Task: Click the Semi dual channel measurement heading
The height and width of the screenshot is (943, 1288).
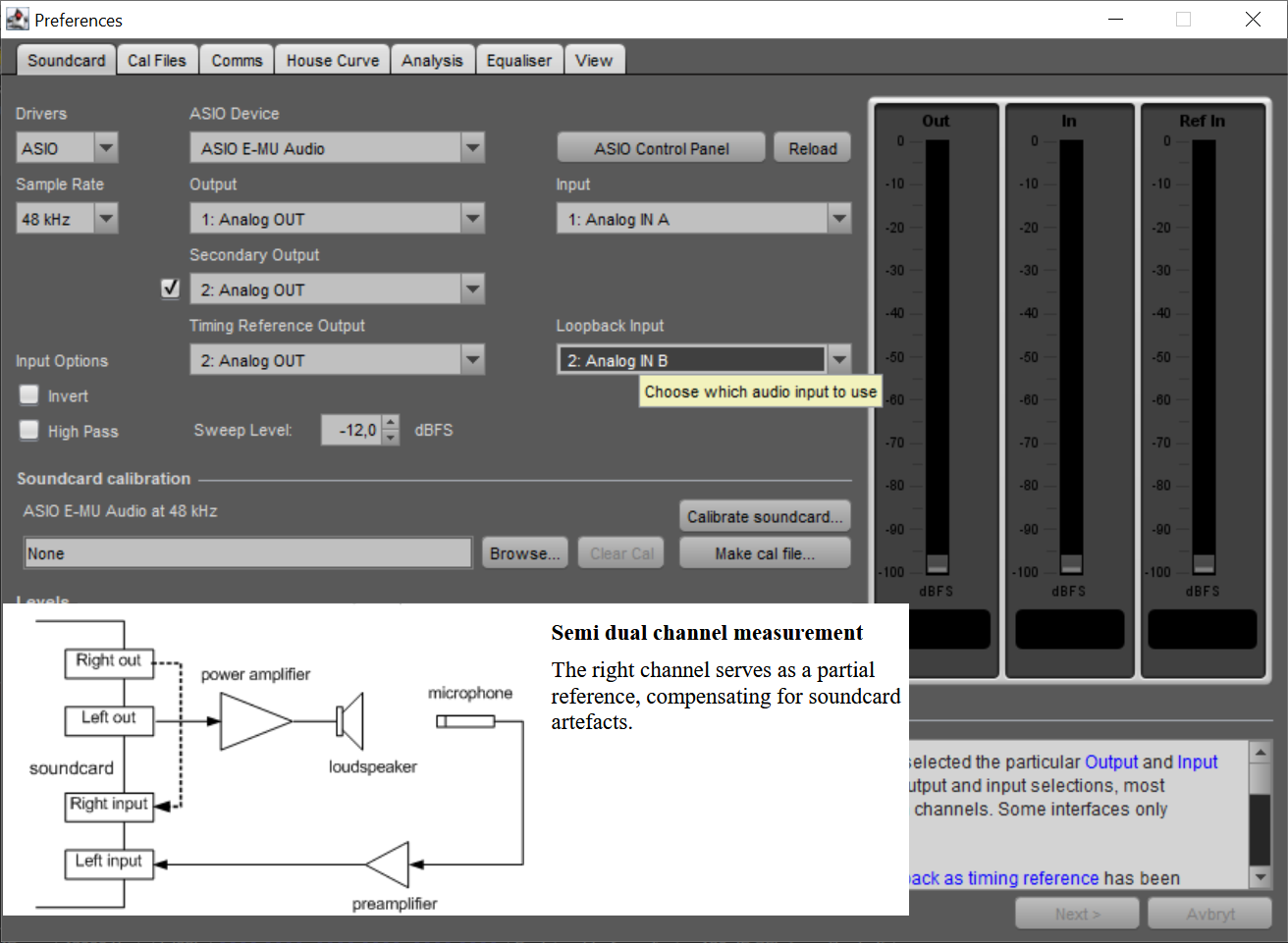Action: click(x=707, y=633)
